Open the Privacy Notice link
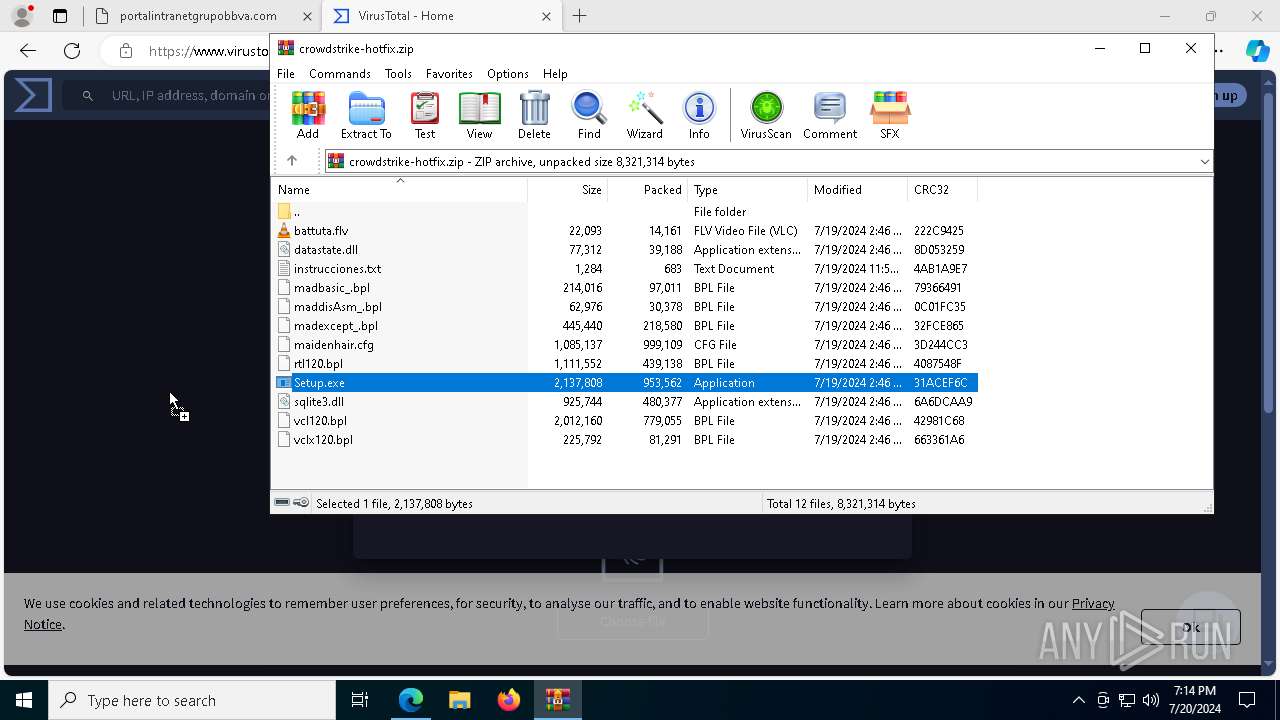Image resolution: width=1280 pixels, height=720 pixels. (1093, 603)
